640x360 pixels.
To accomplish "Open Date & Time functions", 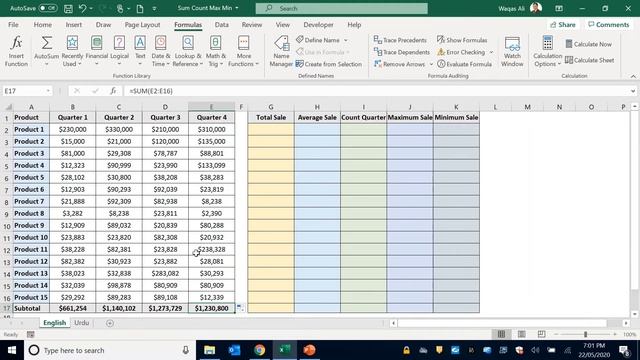I will coord(160,51).
